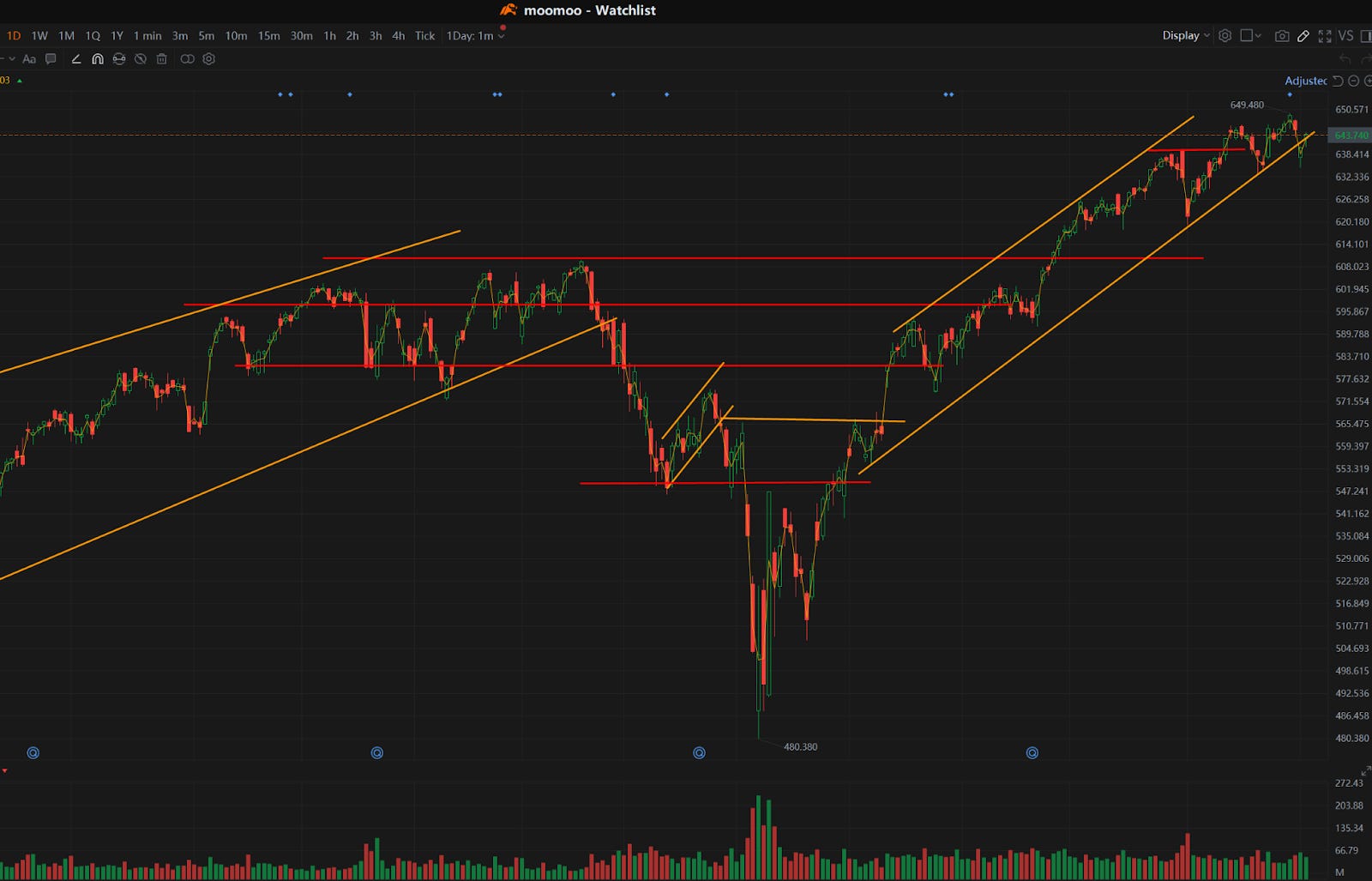The height and width of the screenshot is (881, 1372).
Task: Click the 608.023 price axis label
Action: [1352, 267]
